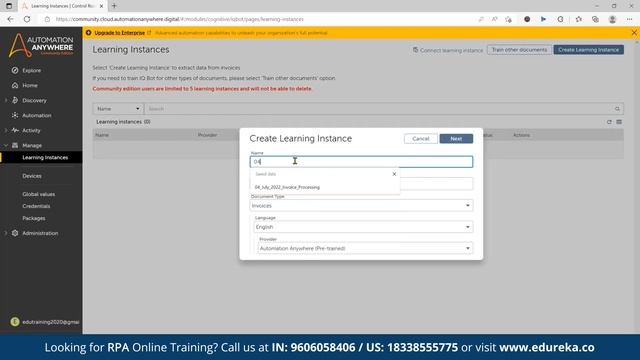Viewport: 640px width, 360px height.
Task: Cancel the Create Learning Instance dialog
Action: 421,139
